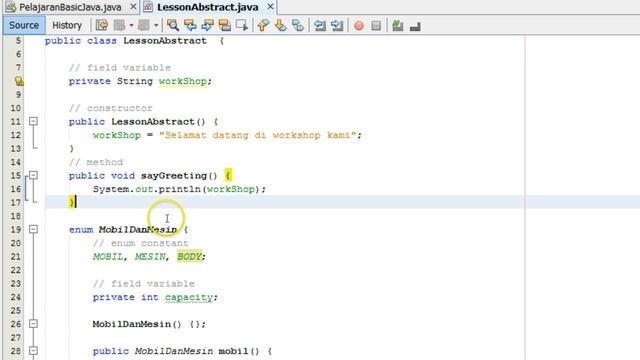Collapse the LessonAbstract constructor fold at line 11

point(33,121)
